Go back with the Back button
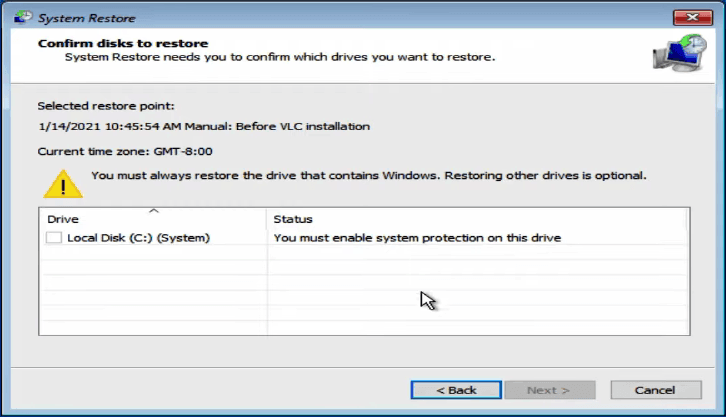Screen dimensions: 726x417 (456, 389)
